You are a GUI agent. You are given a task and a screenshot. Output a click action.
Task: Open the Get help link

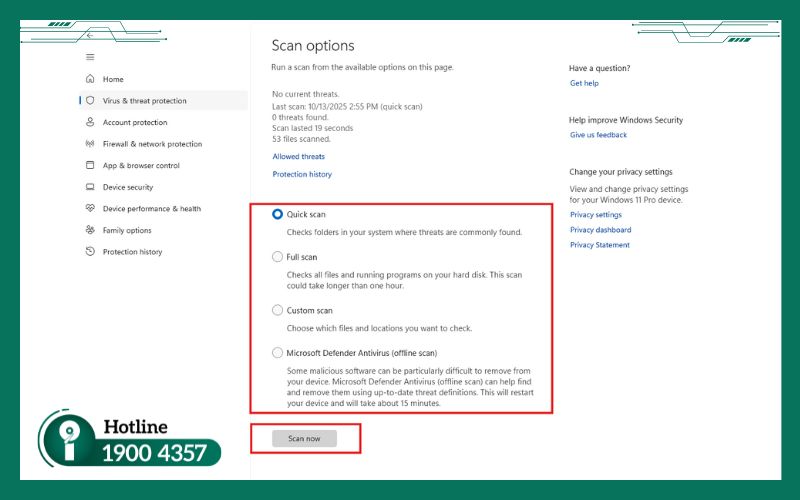[x=584, y=83]
